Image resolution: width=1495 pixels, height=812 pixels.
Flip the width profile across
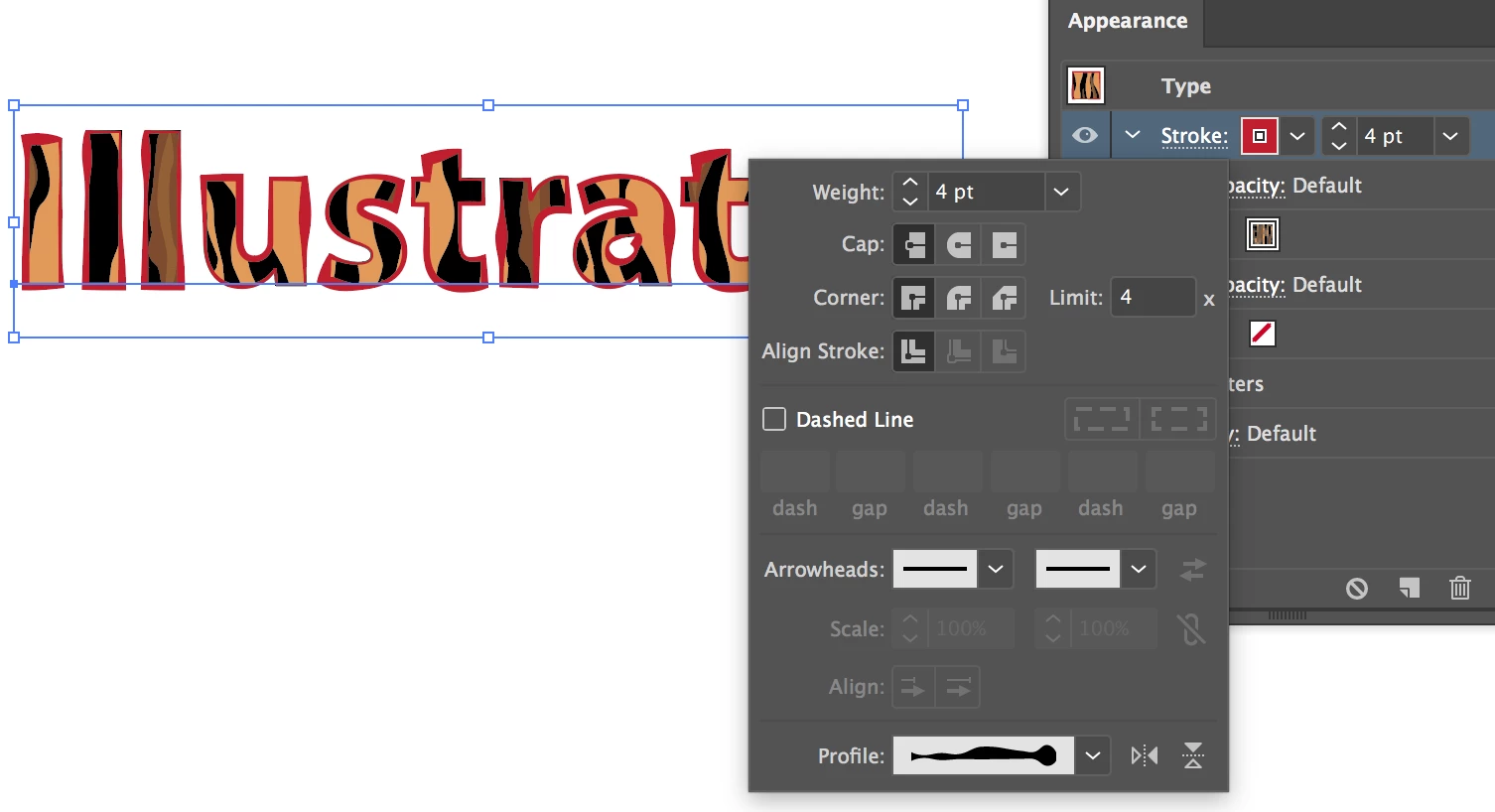click(1193, 755)
